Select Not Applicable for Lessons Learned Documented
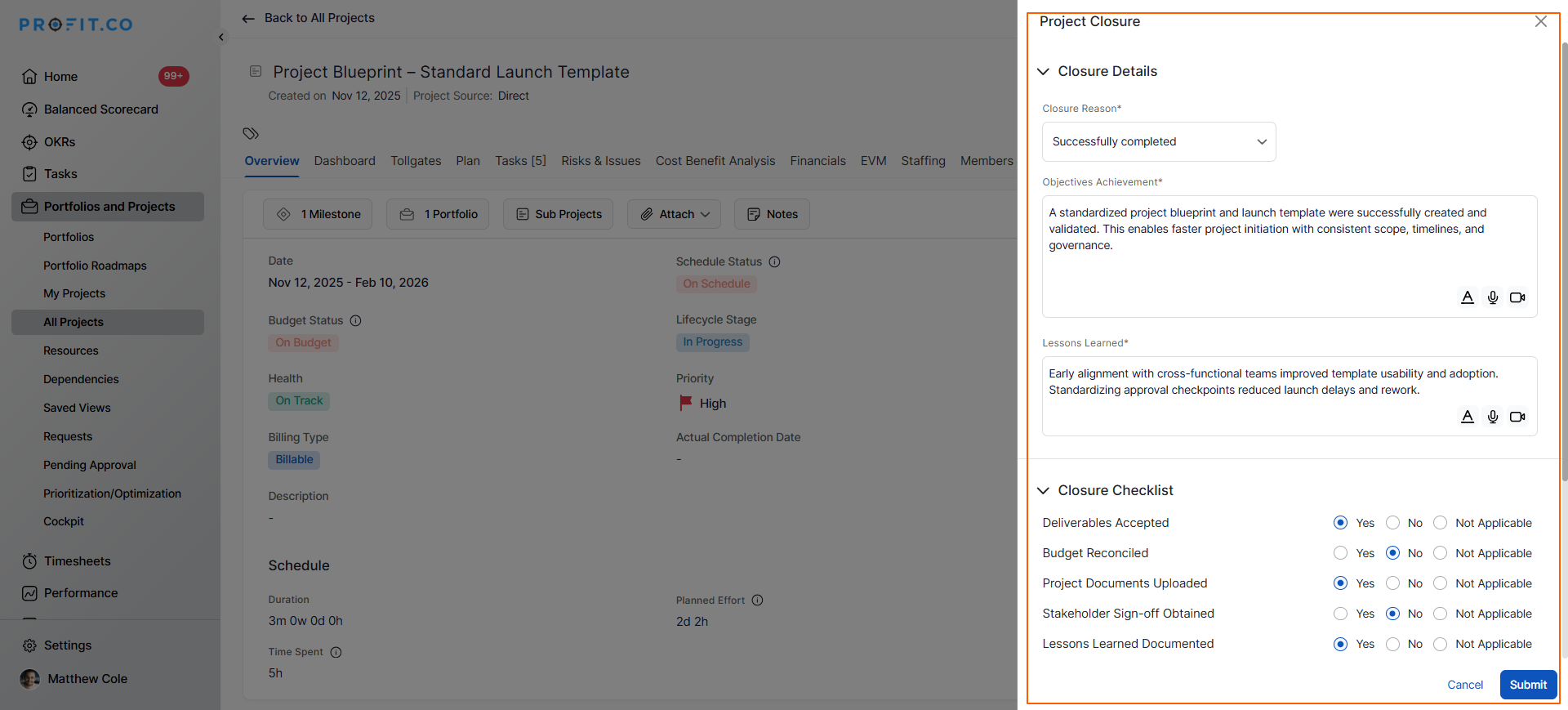The height and width of the screenshot is (710, 1568). coord(1441,644)
